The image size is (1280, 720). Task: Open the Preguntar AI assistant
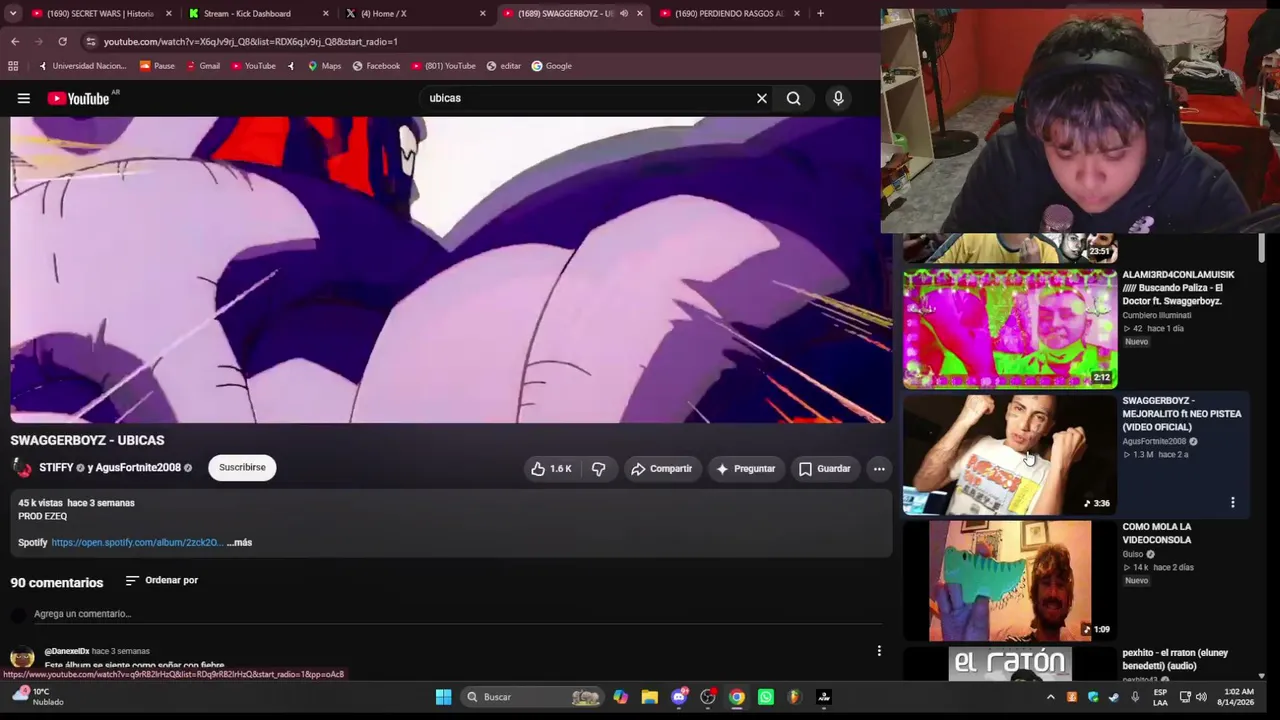pyautogui.click(x=745, y=468)
